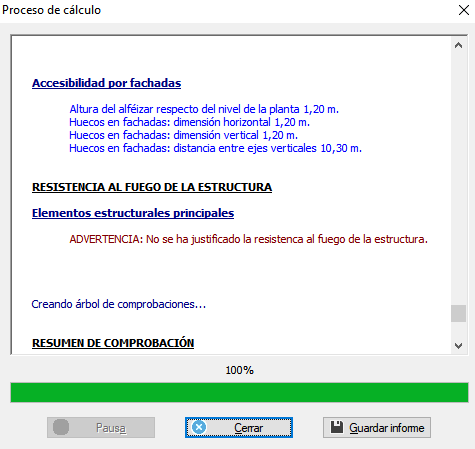
Task: Click the 100% progress label
Action: (239, 370)
